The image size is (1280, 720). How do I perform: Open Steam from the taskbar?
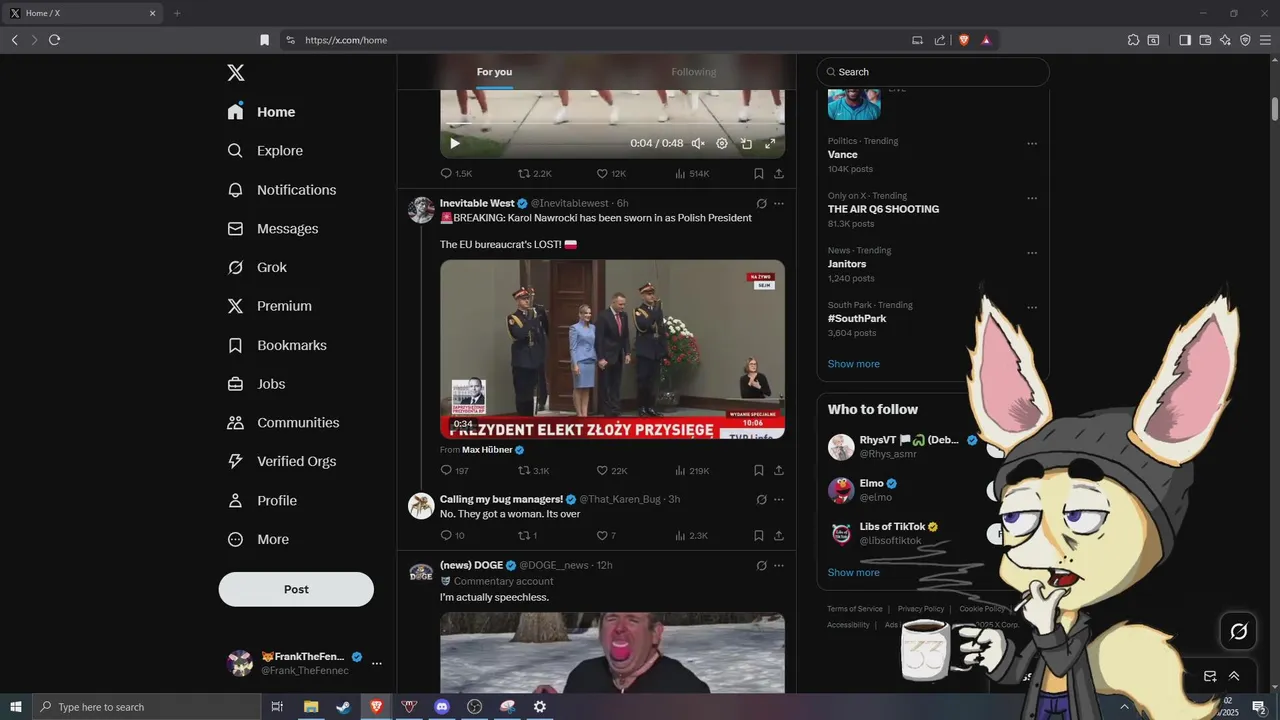(343, 707)
